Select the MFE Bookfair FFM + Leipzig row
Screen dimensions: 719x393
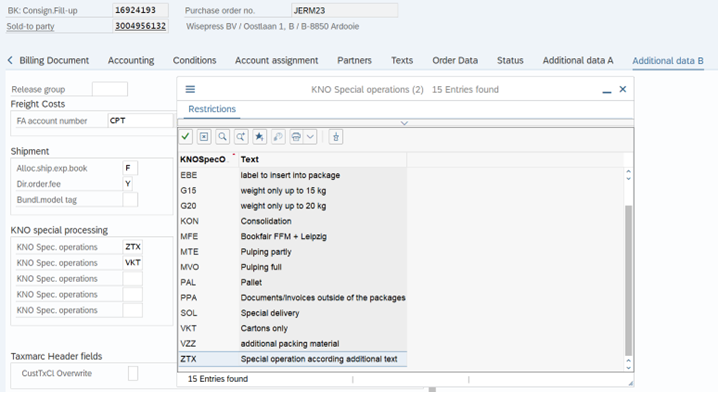pyautogui.click(x=293, y=237)
